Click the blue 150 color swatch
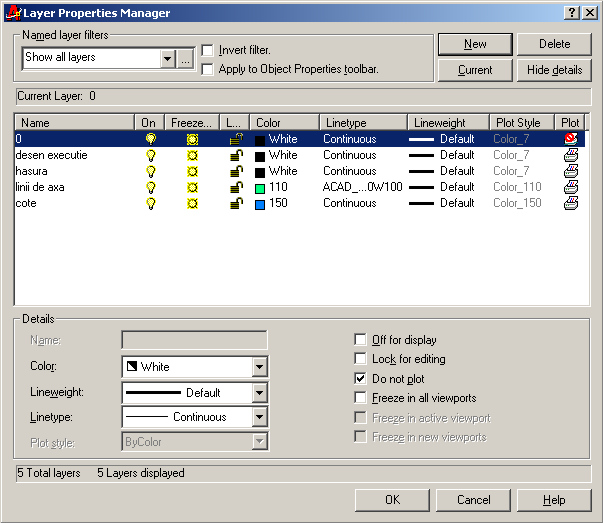 [260, 205]
